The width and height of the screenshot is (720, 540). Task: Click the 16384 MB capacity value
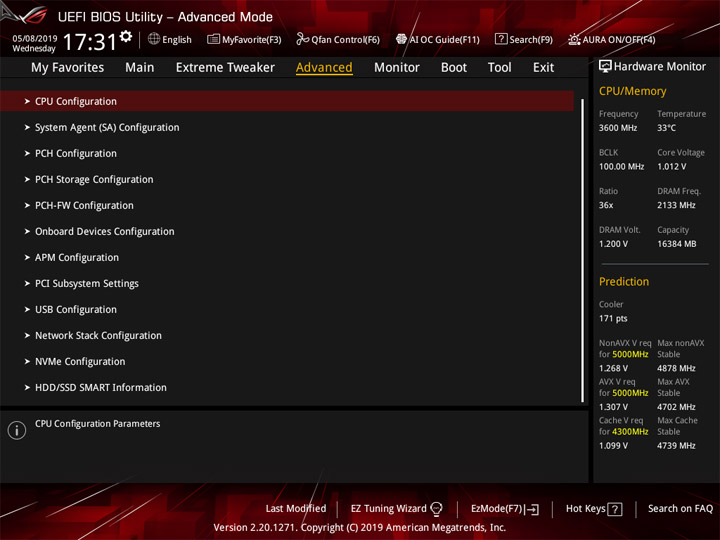pos(676,244)
